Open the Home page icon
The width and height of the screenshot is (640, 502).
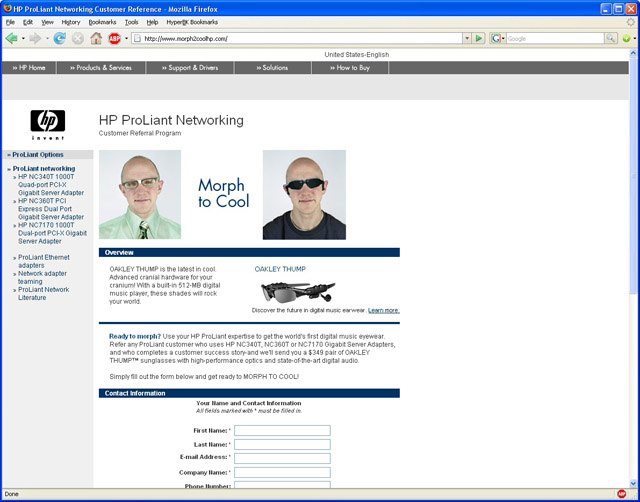click(x=96, y=38)
